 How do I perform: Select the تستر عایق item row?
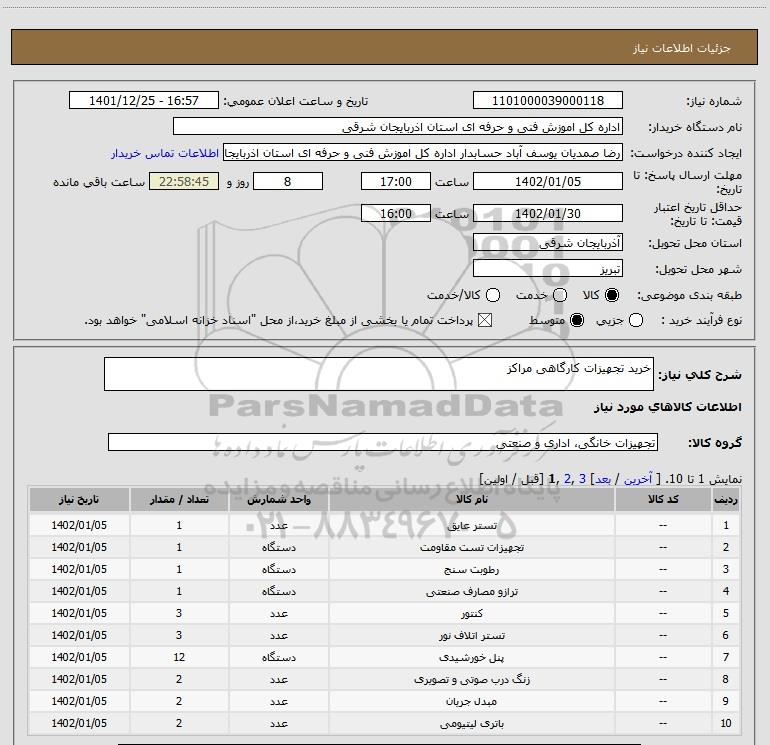point(384,525)
